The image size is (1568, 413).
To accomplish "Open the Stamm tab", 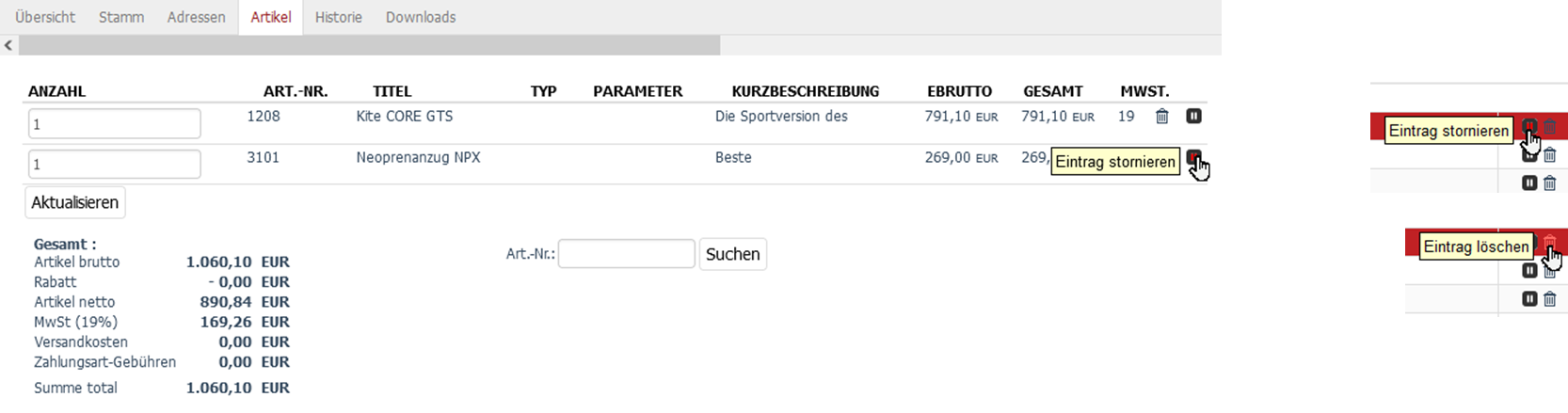I will pos(121,17).
